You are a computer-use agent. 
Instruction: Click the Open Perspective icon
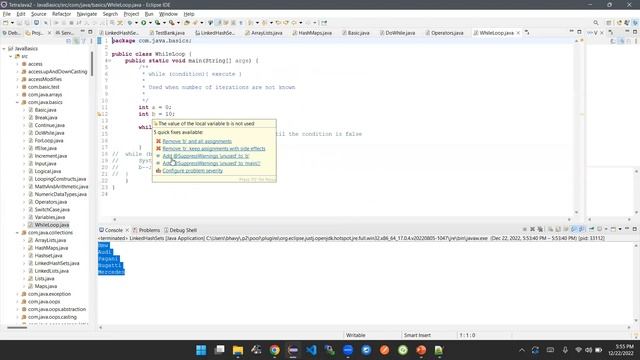click(x=609, y=23)
